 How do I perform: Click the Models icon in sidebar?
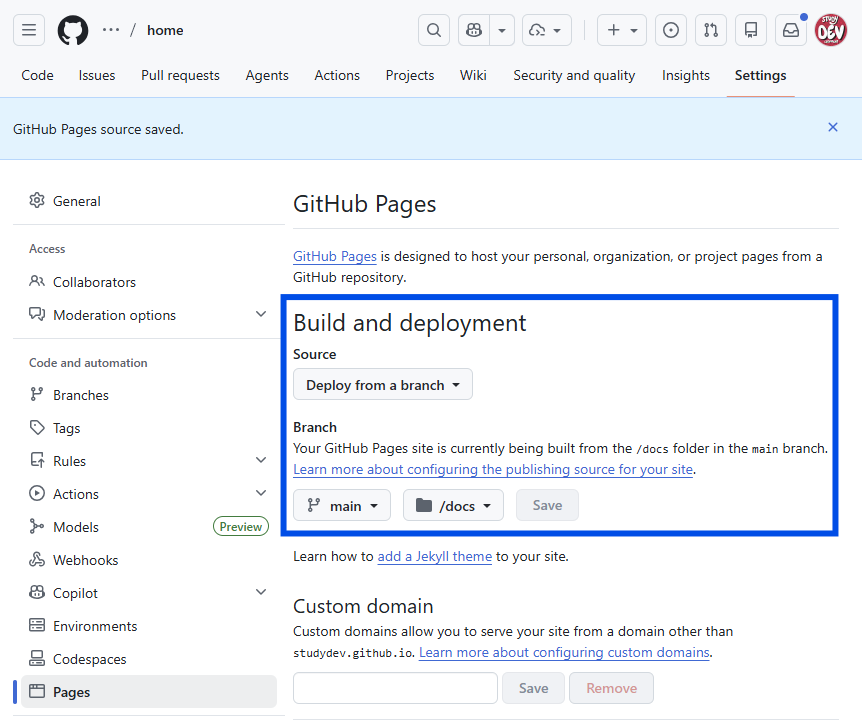(37, 527)
